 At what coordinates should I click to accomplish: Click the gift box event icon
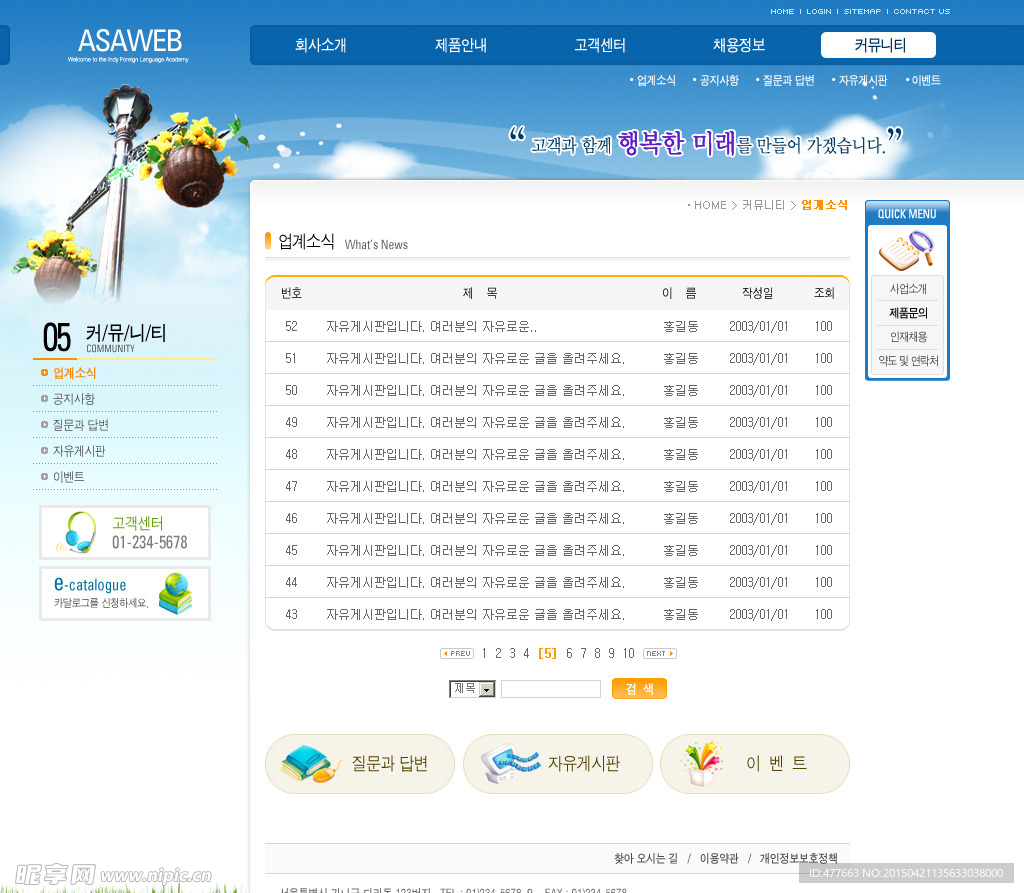tap(703, 763)
